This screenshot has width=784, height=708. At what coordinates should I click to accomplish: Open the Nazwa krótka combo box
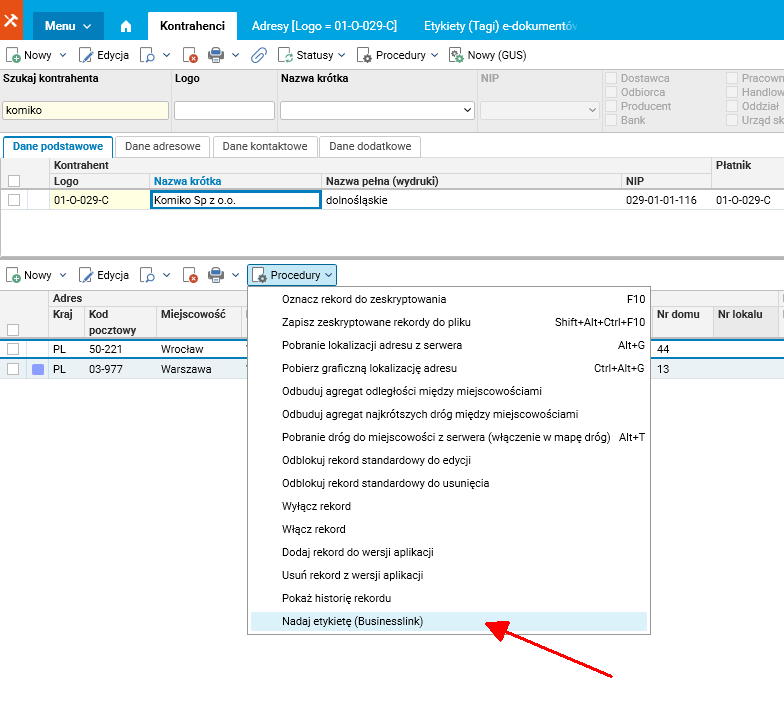(x=378, y=110)
